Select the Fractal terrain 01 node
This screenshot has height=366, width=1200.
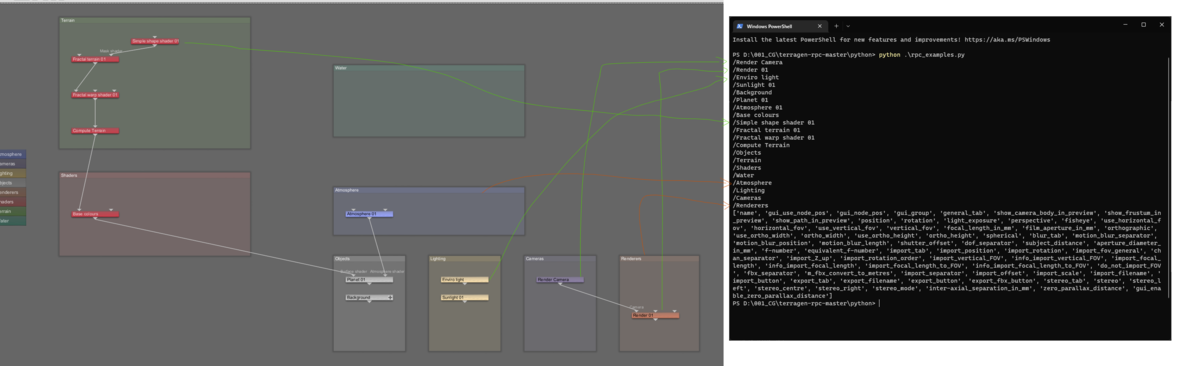pyautogui.click(x=96, y=60)
